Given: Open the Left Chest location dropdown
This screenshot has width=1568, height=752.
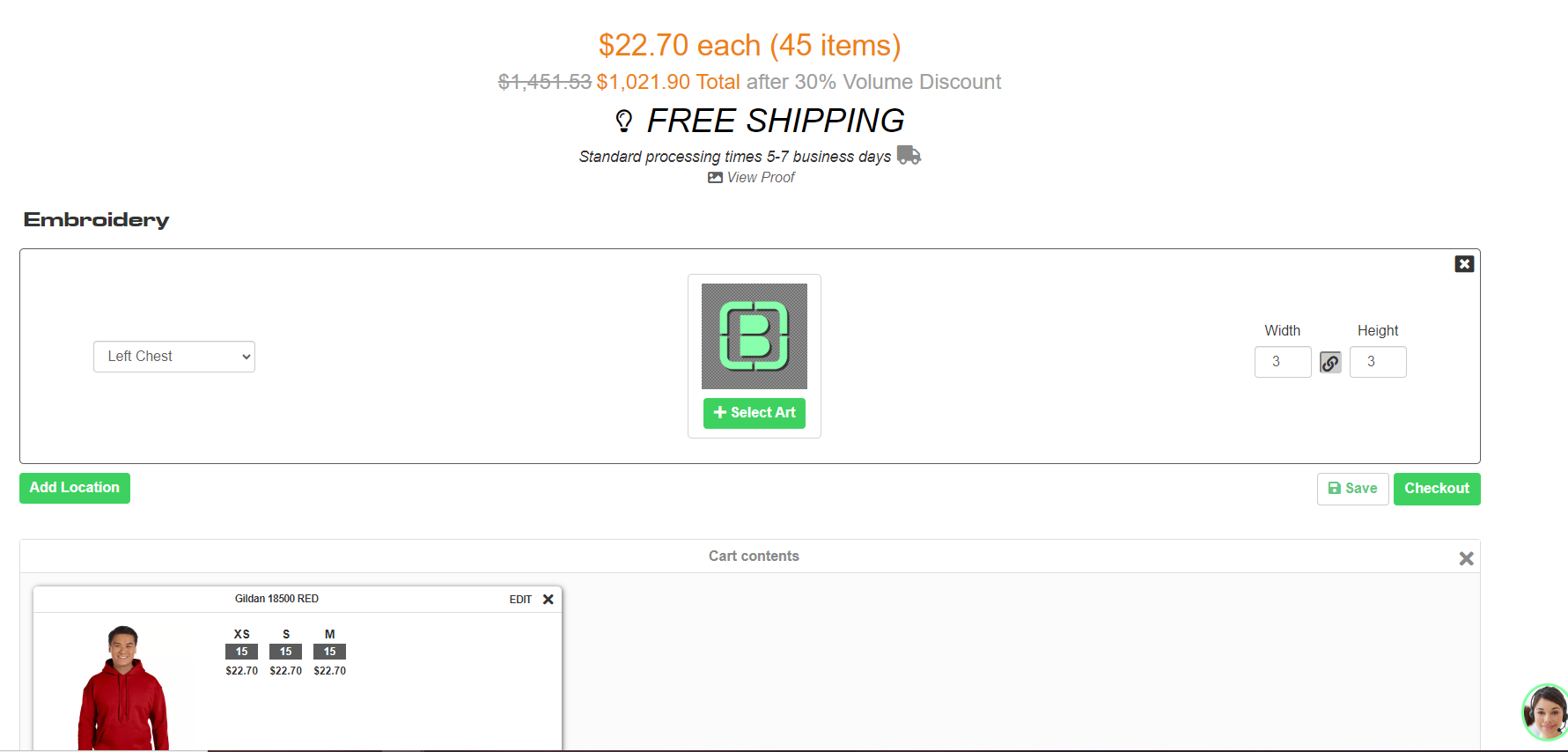Looking at the screenshot, I should point(174,357).
